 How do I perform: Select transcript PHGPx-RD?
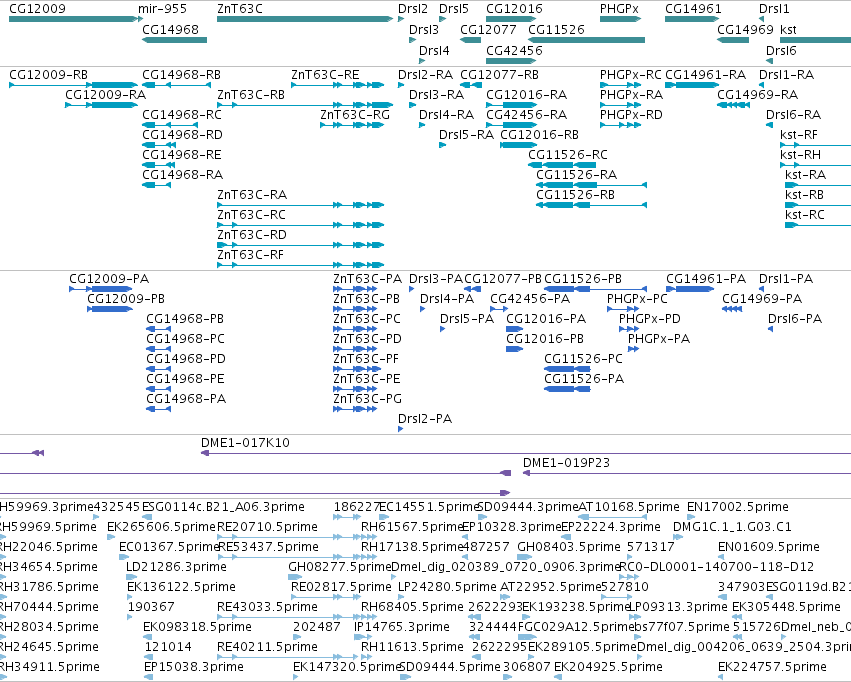(620, 125)
